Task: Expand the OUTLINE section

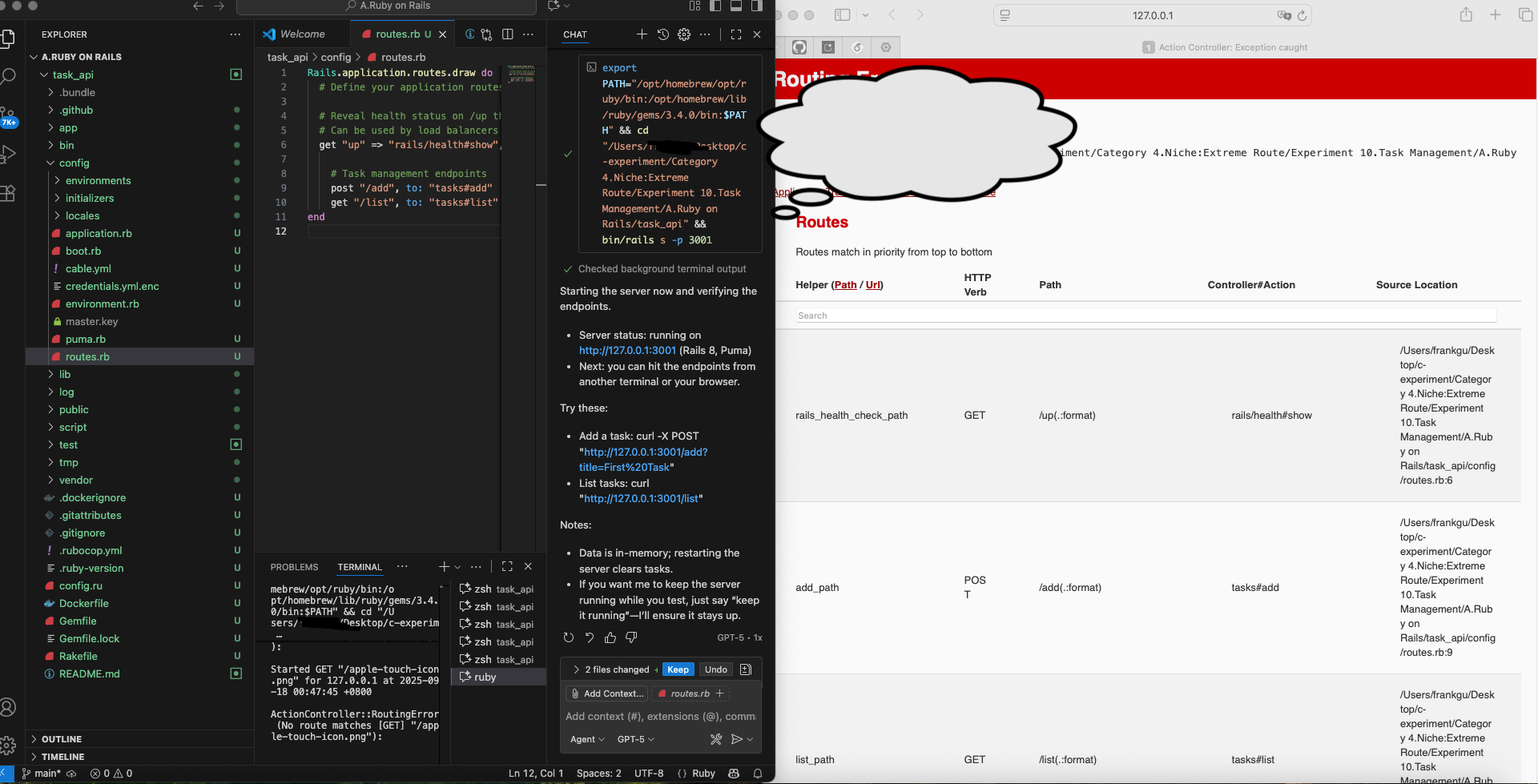Action: (x=62, y=739)
